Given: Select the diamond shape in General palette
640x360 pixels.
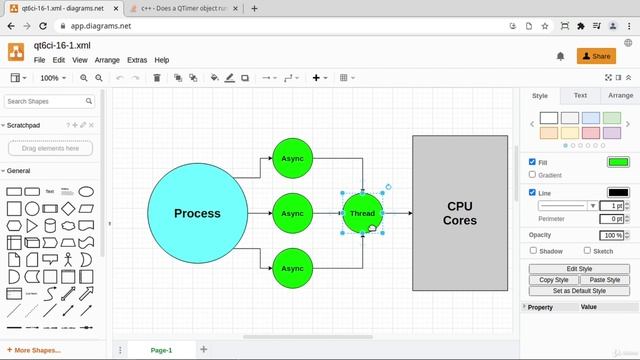Looking at the screenshot, I should (x=68, y=209).
